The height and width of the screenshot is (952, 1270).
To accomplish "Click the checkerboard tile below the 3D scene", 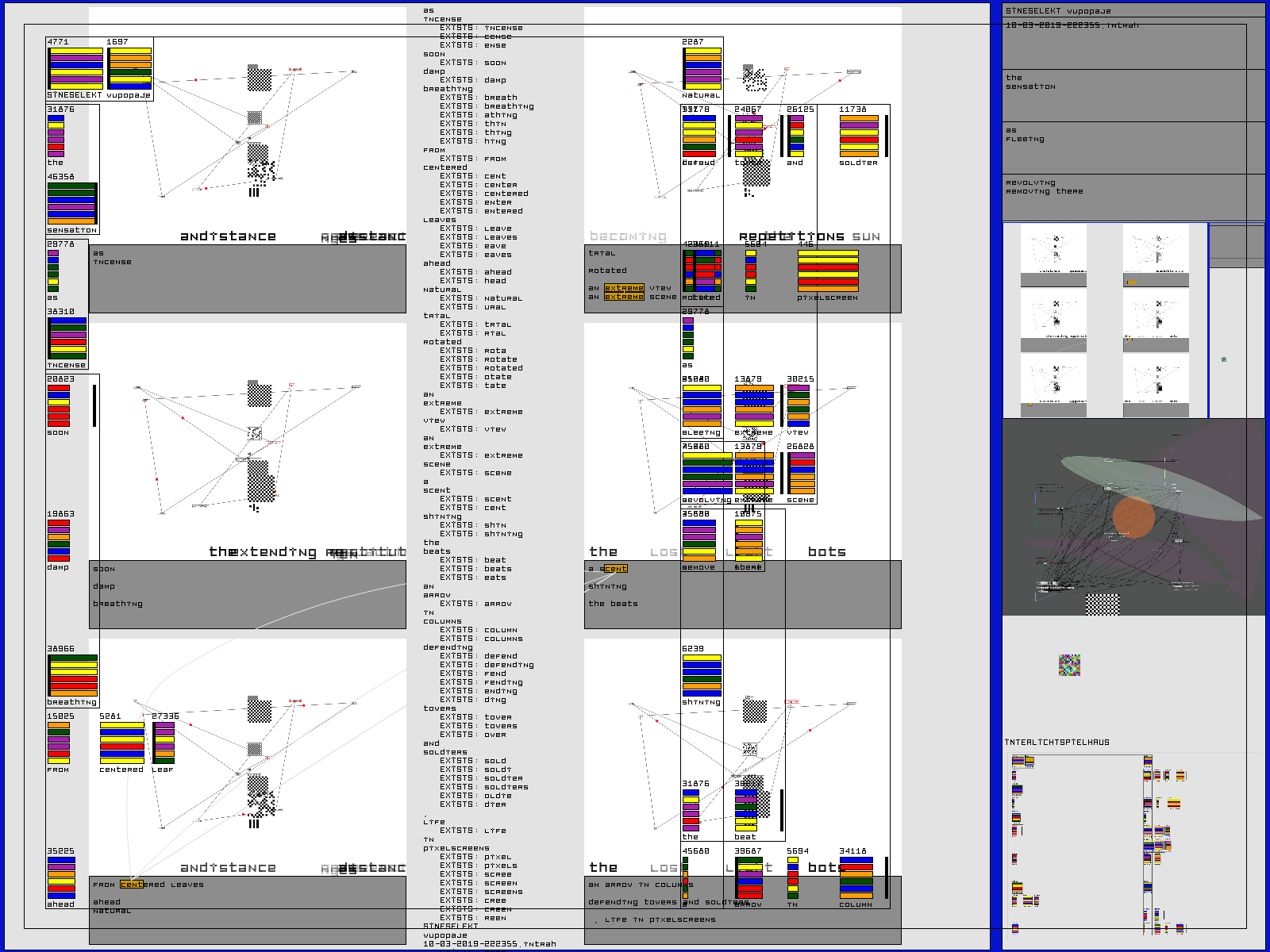I will coord(1102,605).
